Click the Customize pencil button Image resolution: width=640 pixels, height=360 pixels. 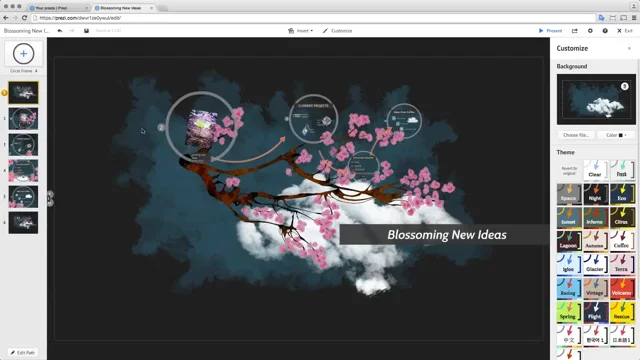click(x=337, y=31)
